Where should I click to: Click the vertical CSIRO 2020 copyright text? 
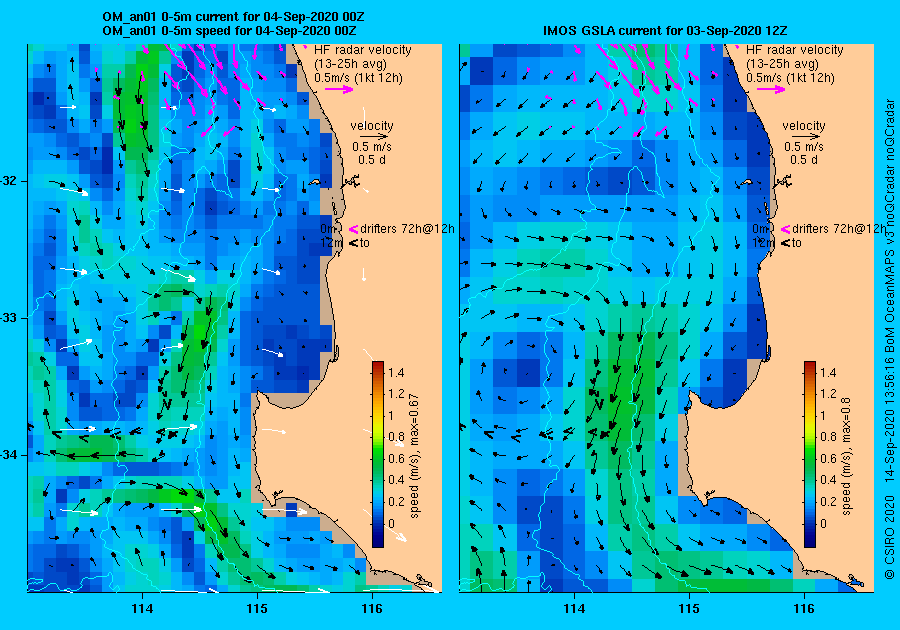[890, 340]
